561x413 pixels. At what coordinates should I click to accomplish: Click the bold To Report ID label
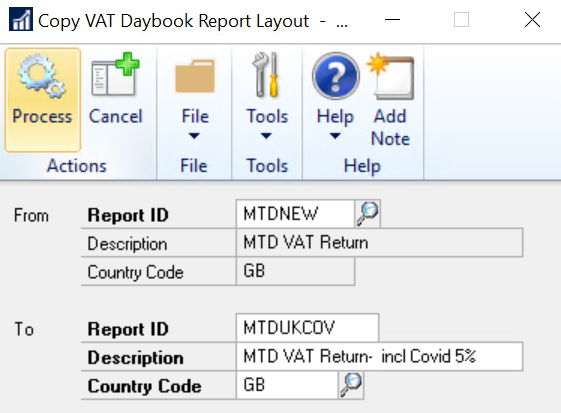pyautogui.click(x=128, y=329)
